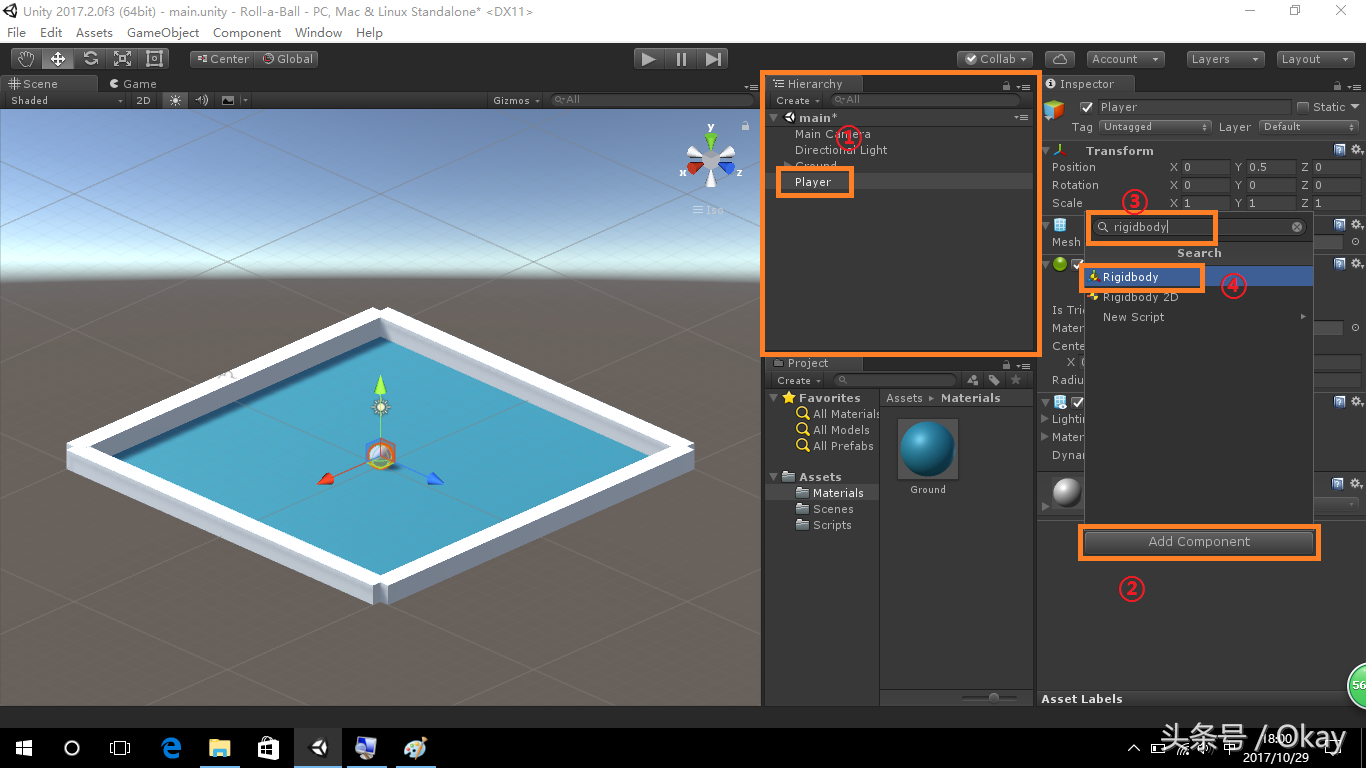
Task: Open the Windows Start menu
Action: coord(24,747)
